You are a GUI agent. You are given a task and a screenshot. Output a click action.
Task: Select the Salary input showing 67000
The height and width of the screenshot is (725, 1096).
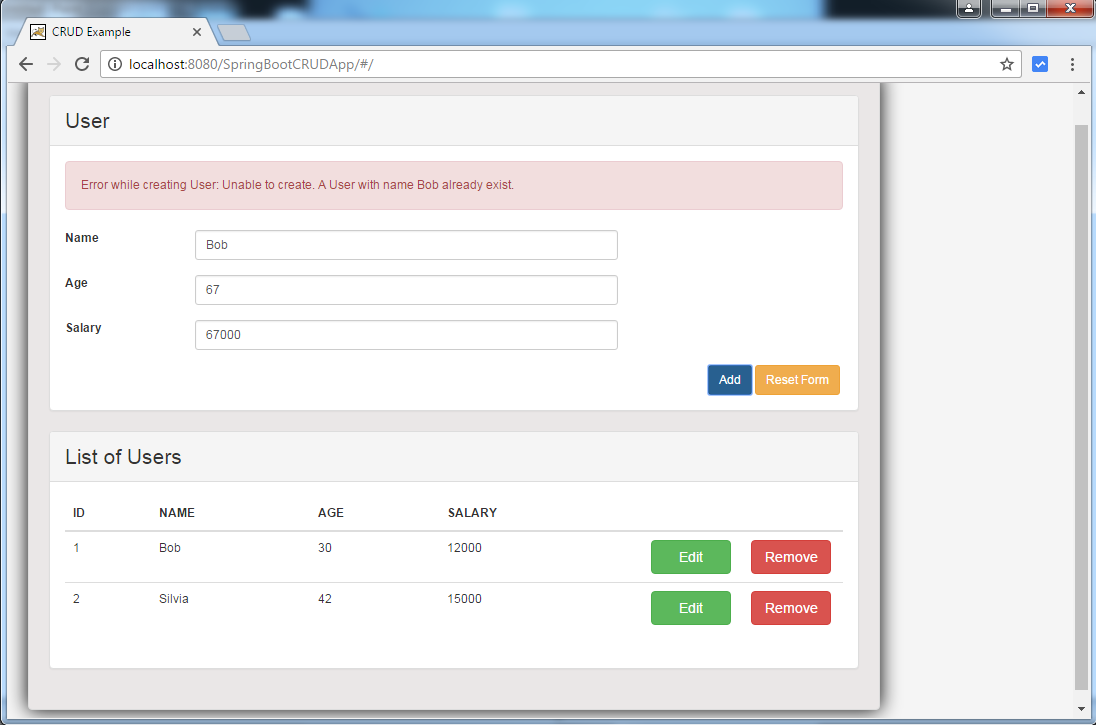[405, 335]
